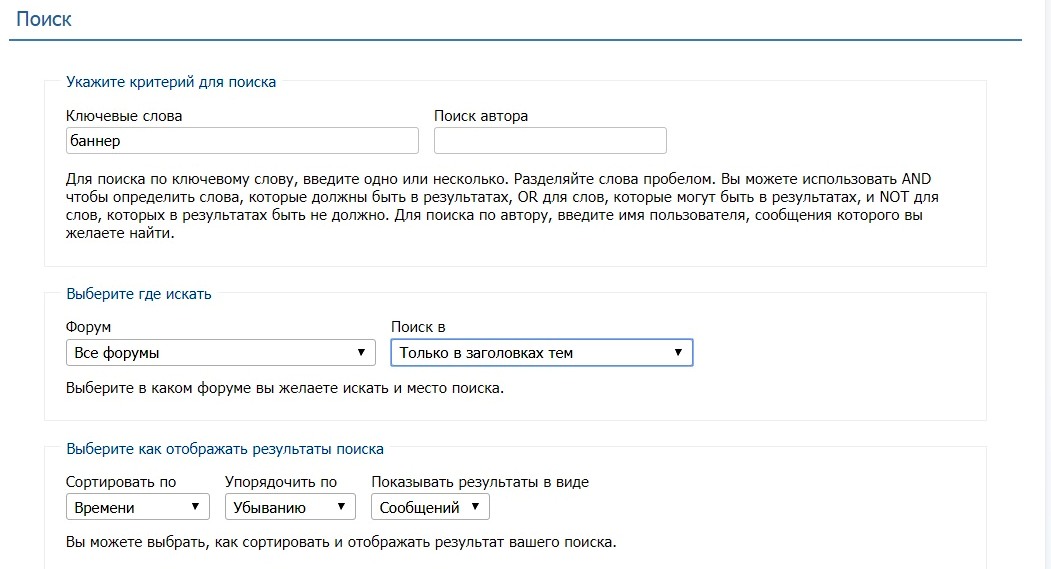The height and width of the screenshot is (569, 1051).
Task: Click the "Поиск в" label
Action: (418, 327)
